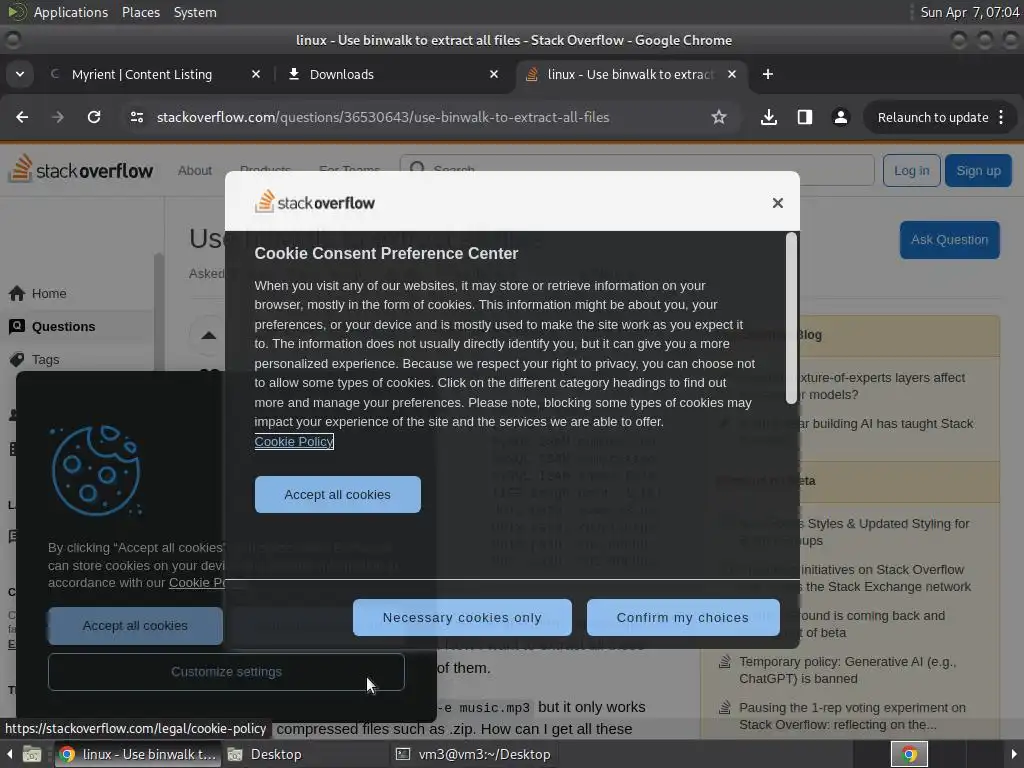Close the Cookie Consent Preference Center dialog

click(x=777, y=203)
